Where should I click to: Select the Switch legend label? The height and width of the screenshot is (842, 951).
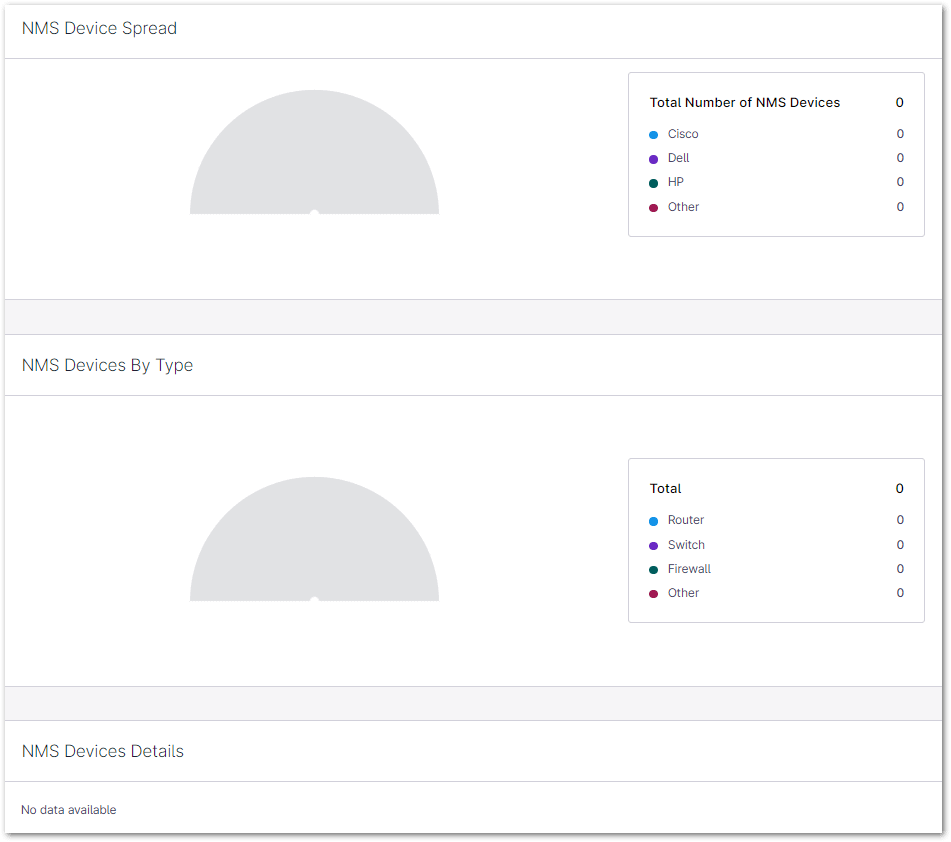[686, 545]
